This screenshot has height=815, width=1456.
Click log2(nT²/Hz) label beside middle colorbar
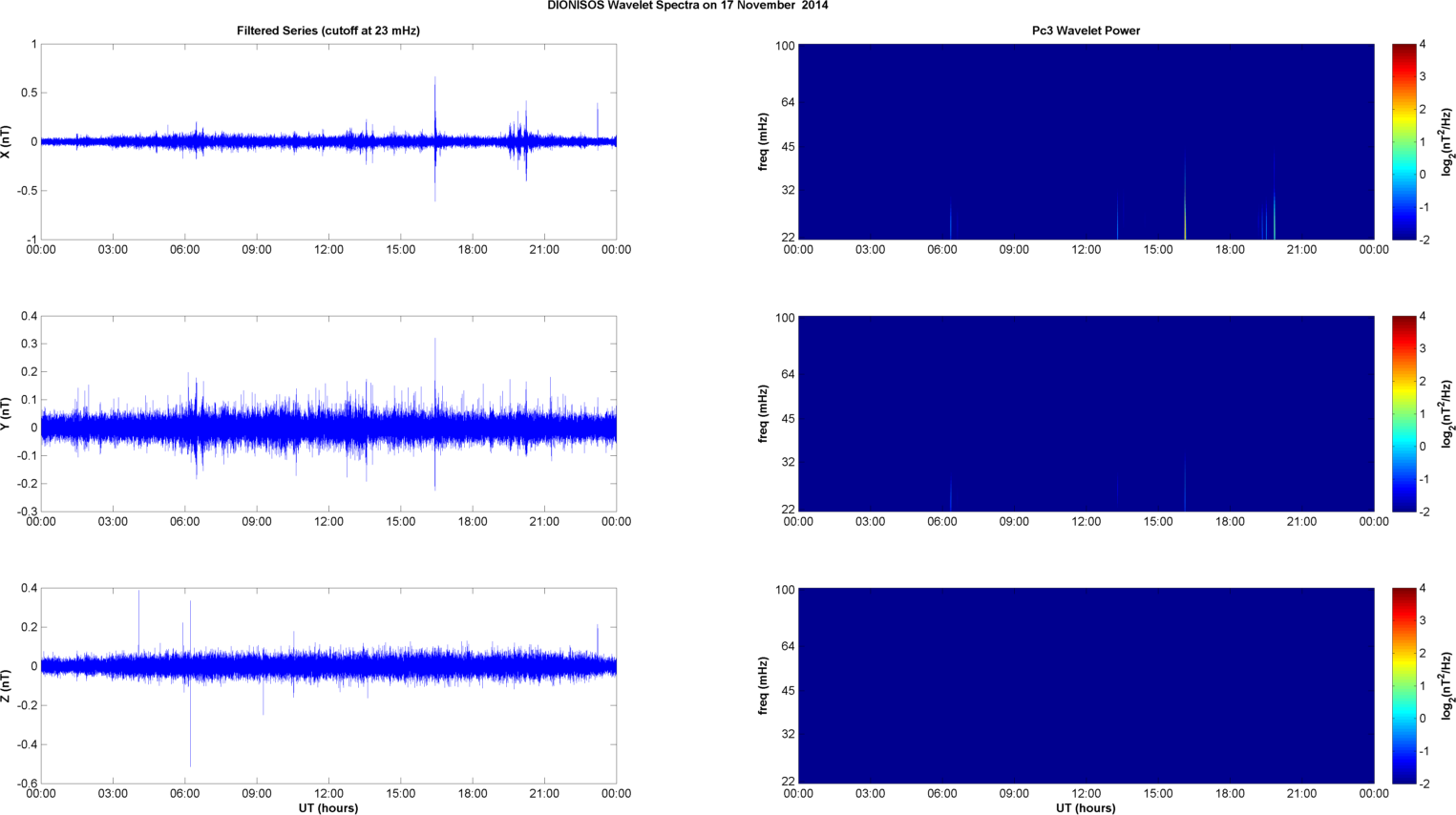(1447, 413)
